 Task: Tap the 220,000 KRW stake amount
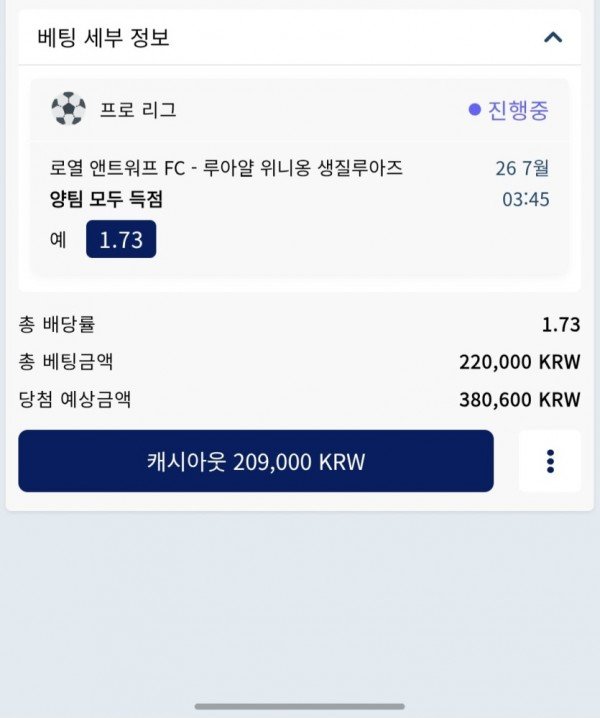point(519,362)
